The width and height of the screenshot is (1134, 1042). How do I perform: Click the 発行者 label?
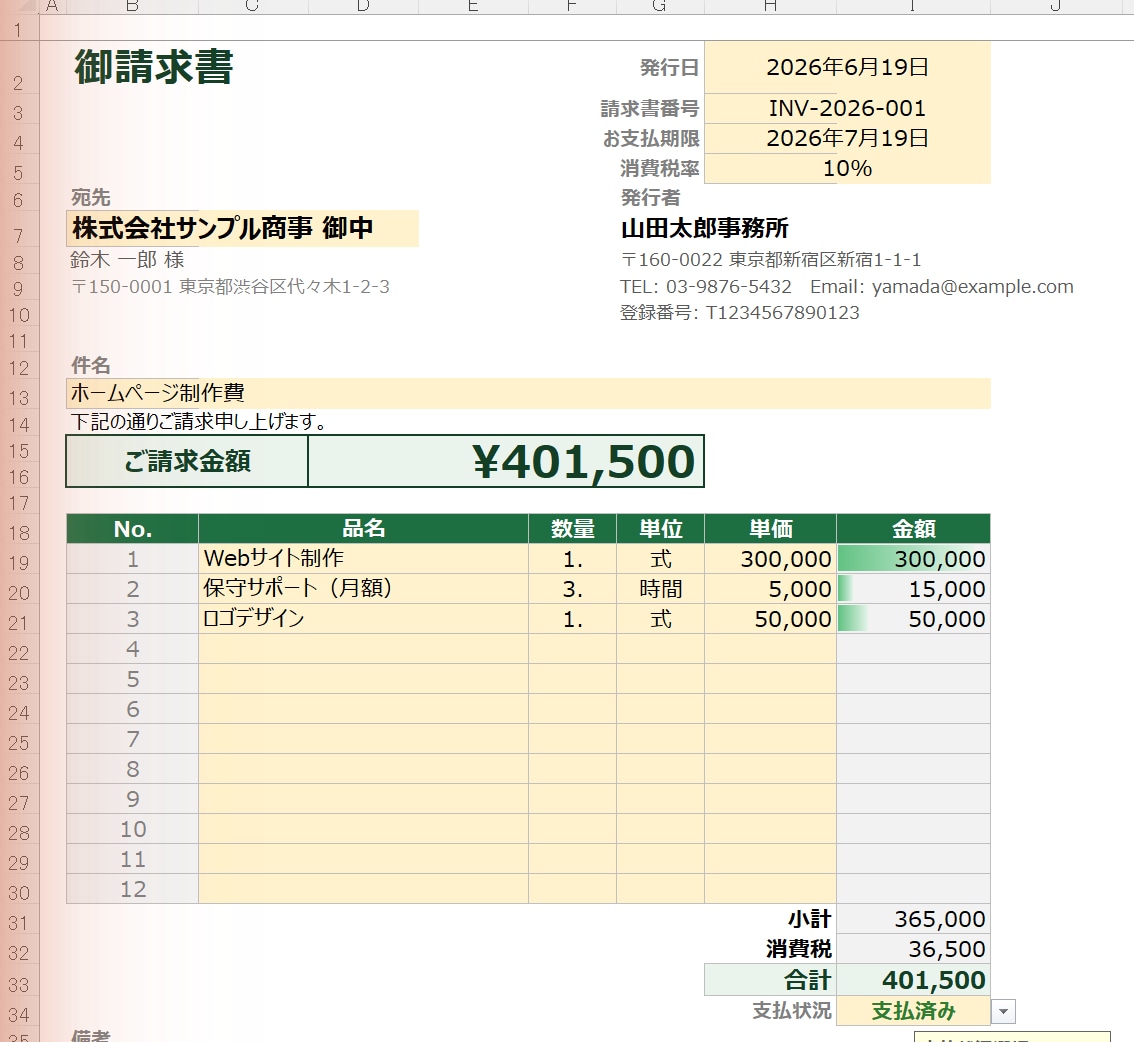tap(650, 197)
